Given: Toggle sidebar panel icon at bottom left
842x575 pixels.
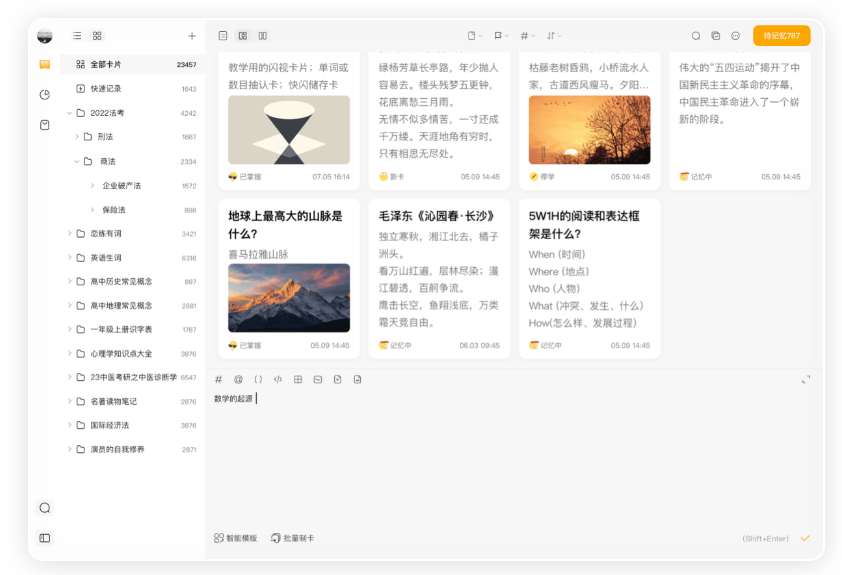Looking at the screenshot, I should pyautogui.click(x=45, y=538).
